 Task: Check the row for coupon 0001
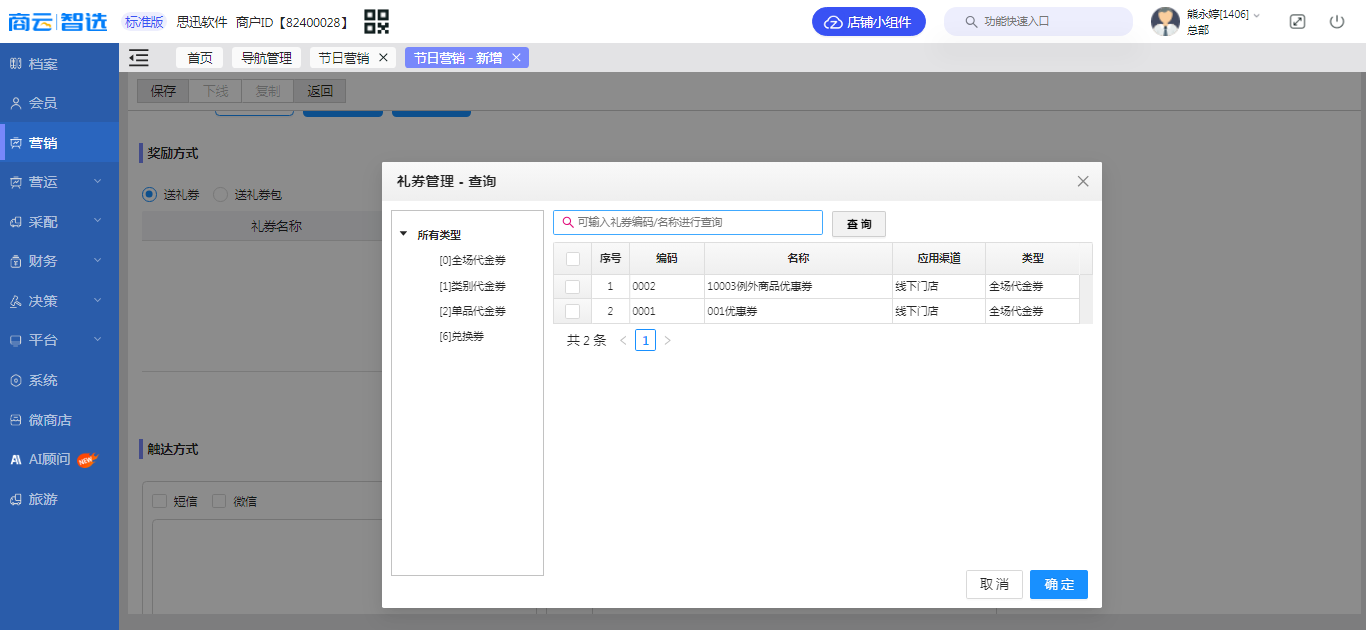(x=572, y=311)
